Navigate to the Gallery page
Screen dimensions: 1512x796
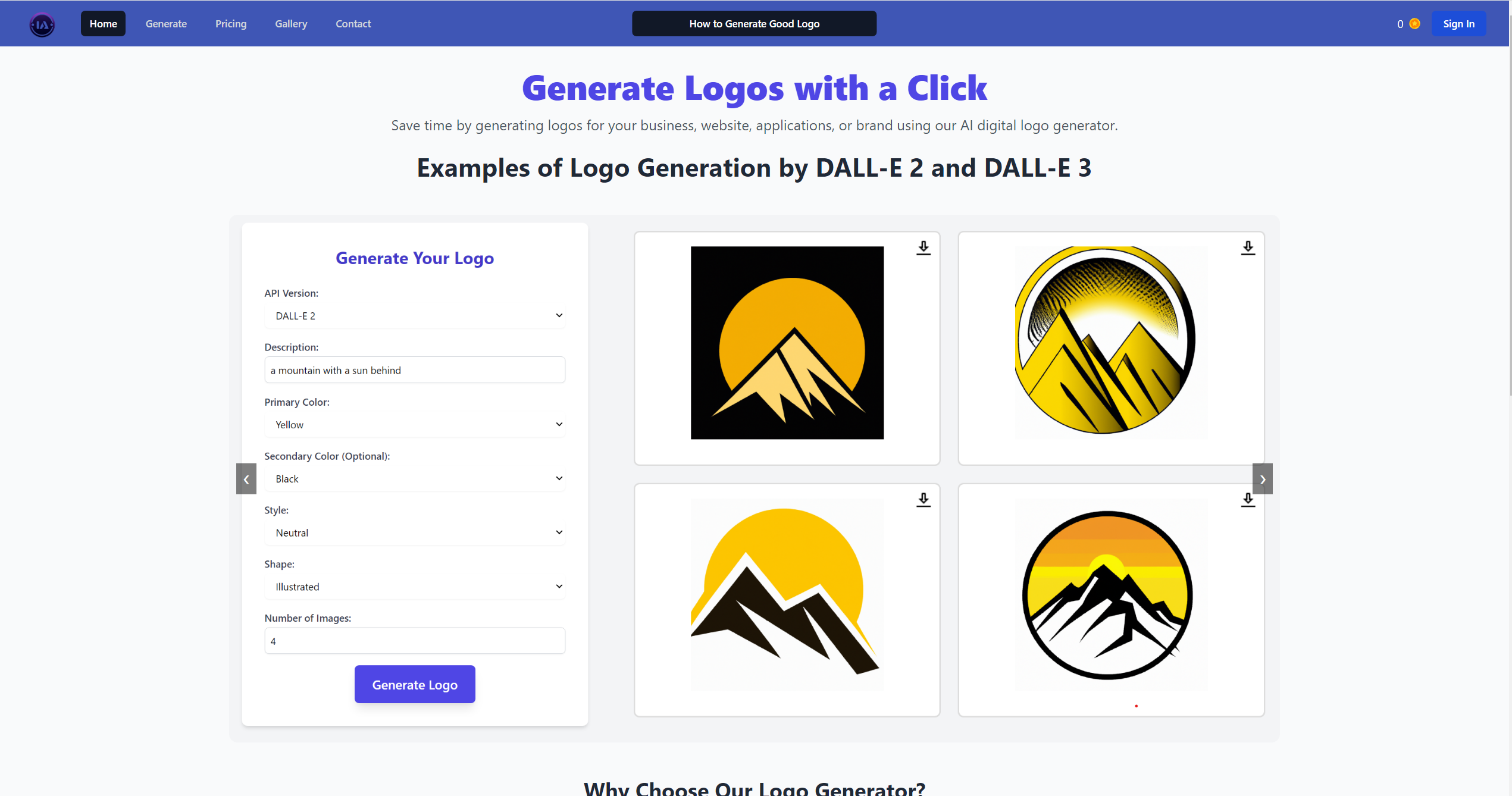[x=291, y=24]
